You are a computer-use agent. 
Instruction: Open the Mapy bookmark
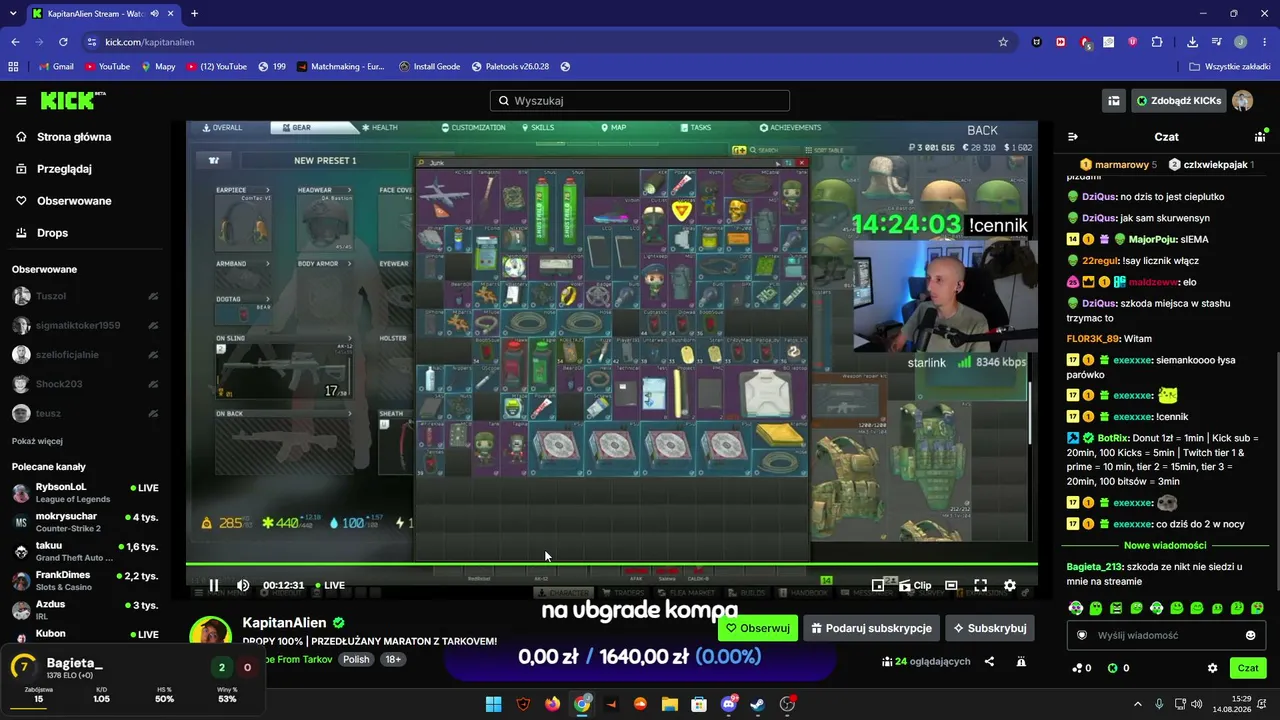158,67
